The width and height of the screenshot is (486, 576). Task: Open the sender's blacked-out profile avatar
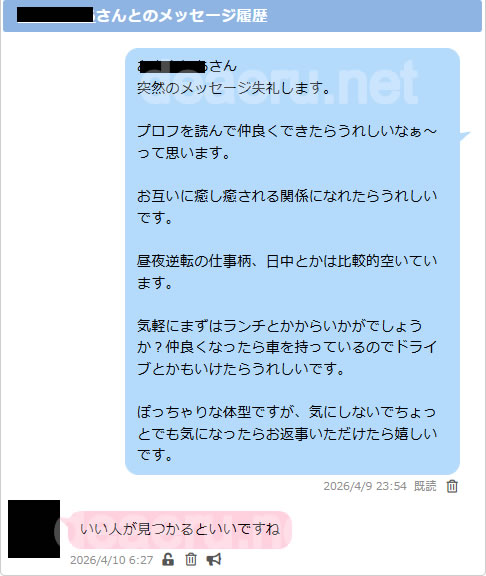[34, 529]
